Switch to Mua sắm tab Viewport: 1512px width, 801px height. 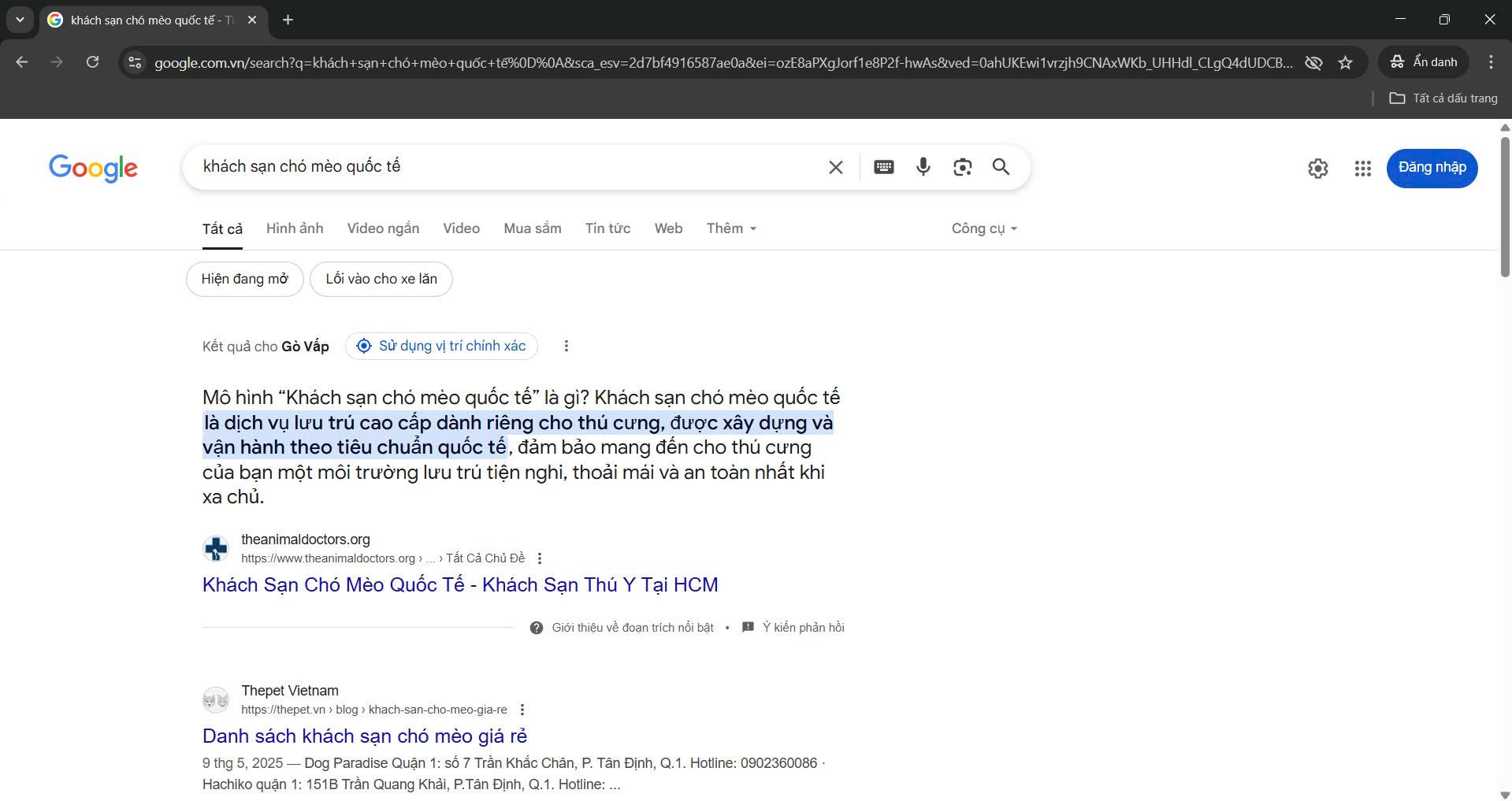click(x=533, y=228)
